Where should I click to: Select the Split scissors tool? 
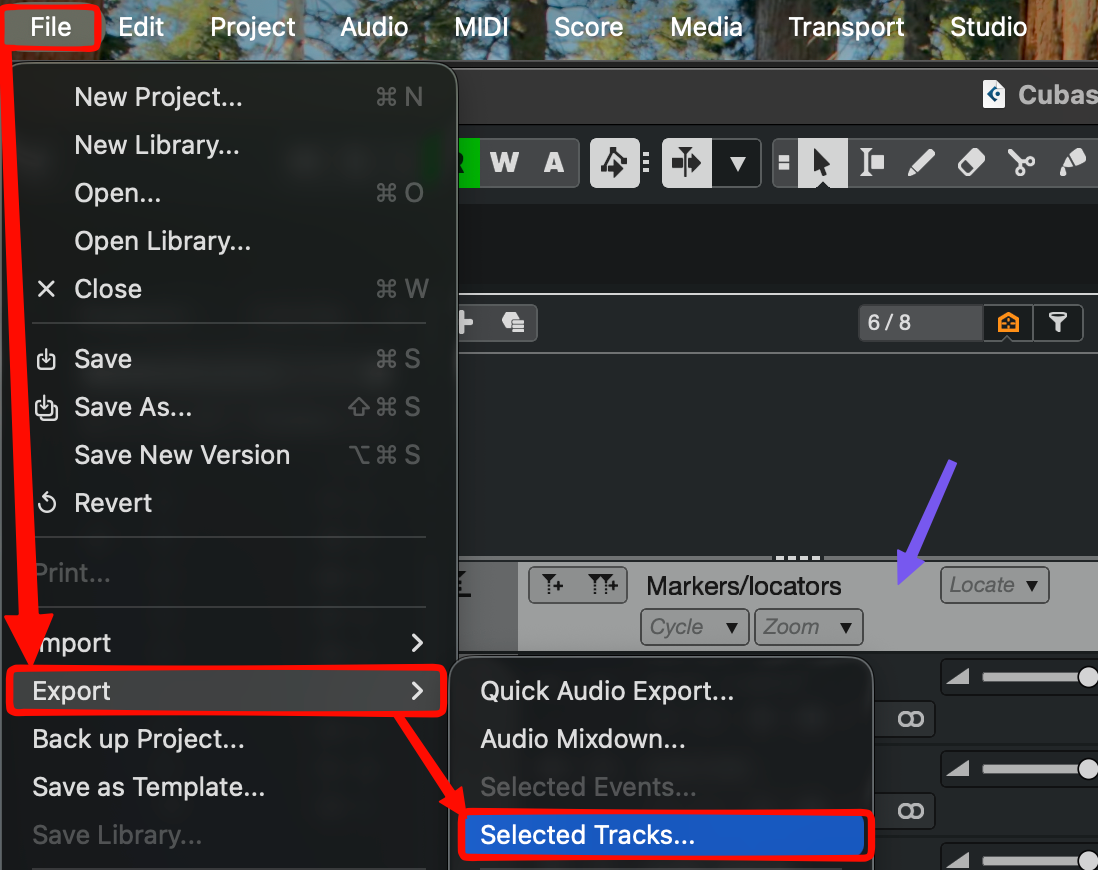1022,163
